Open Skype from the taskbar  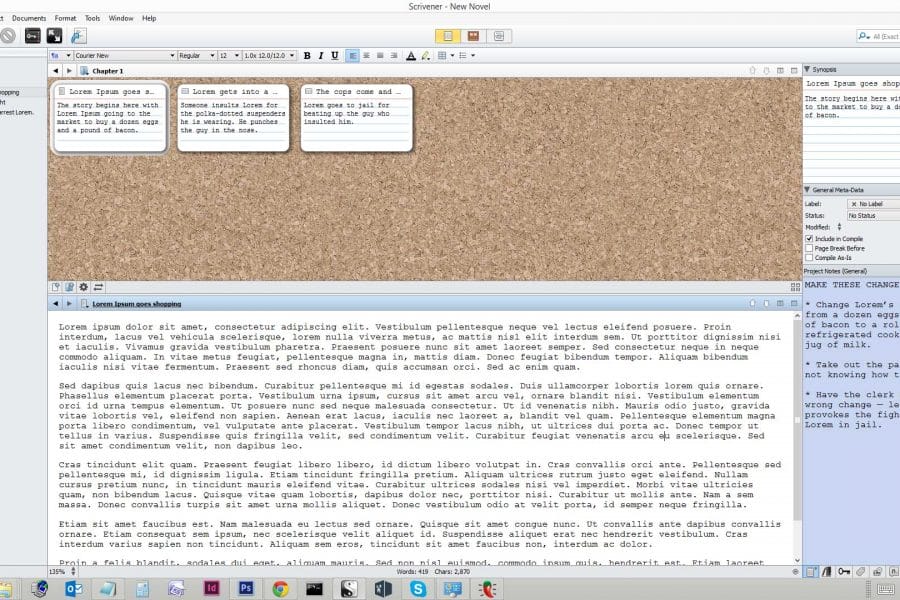click(418, 589)
